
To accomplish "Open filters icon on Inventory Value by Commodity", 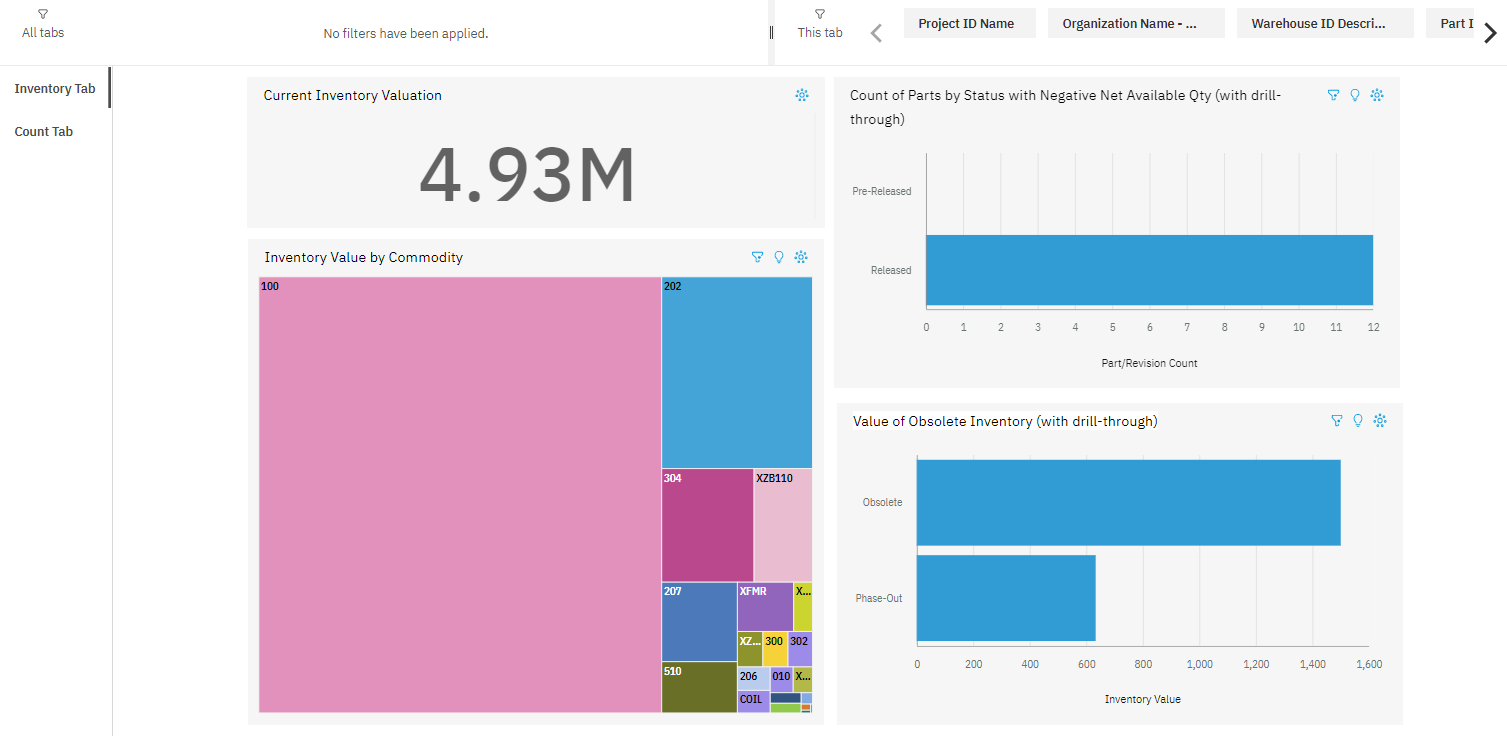I will 757,257.
